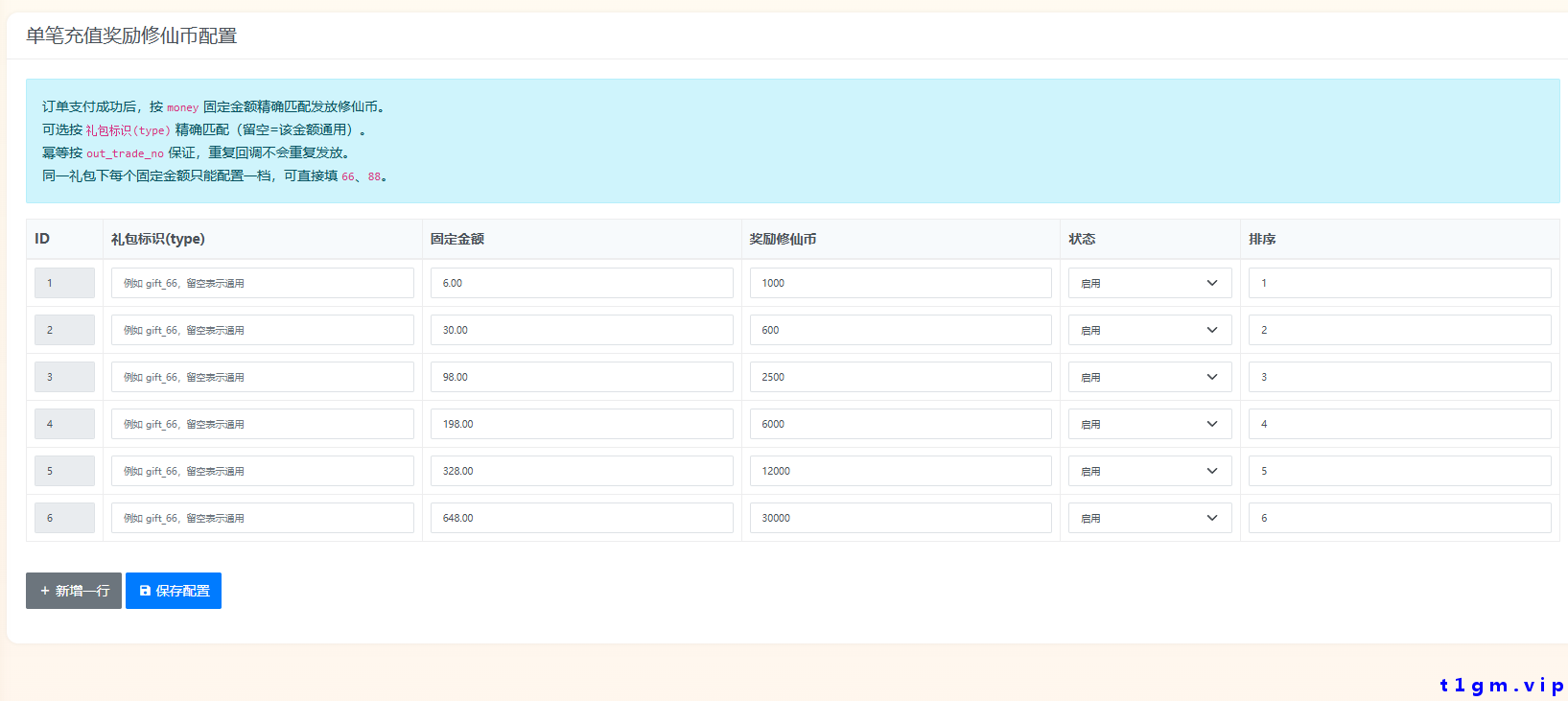This screenshot has width=1568, height=701.
Task: Open the 状态 dropdown in row 3
Action: [x=1150, y=377]
